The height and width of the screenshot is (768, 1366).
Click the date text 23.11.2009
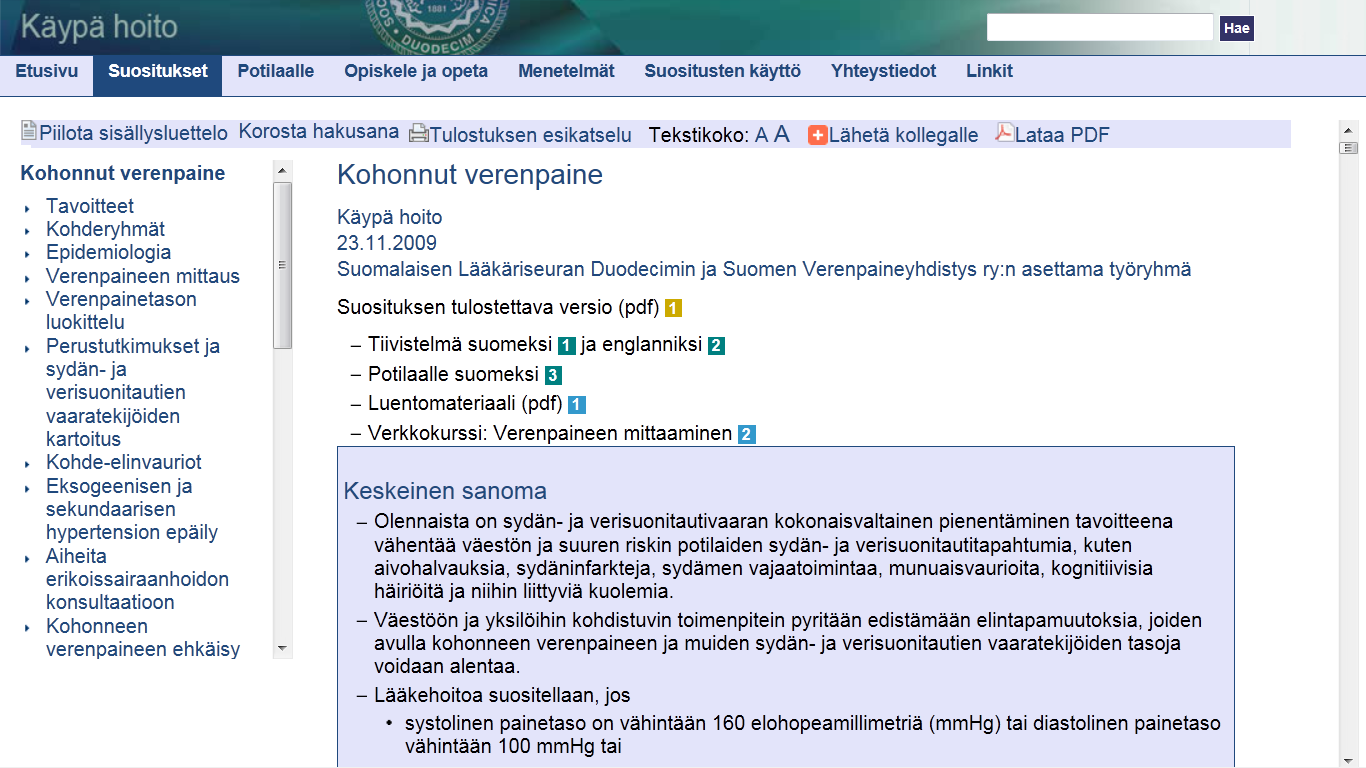[x=387, y=243]
